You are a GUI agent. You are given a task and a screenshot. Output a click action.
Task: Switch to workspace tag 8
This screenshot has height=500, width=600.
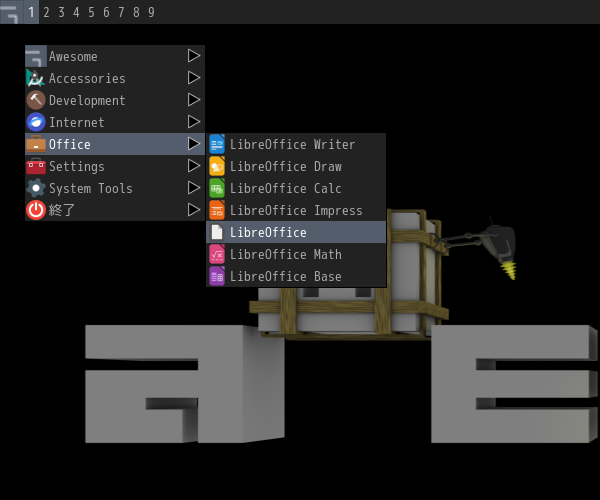[x=136, y=12]
